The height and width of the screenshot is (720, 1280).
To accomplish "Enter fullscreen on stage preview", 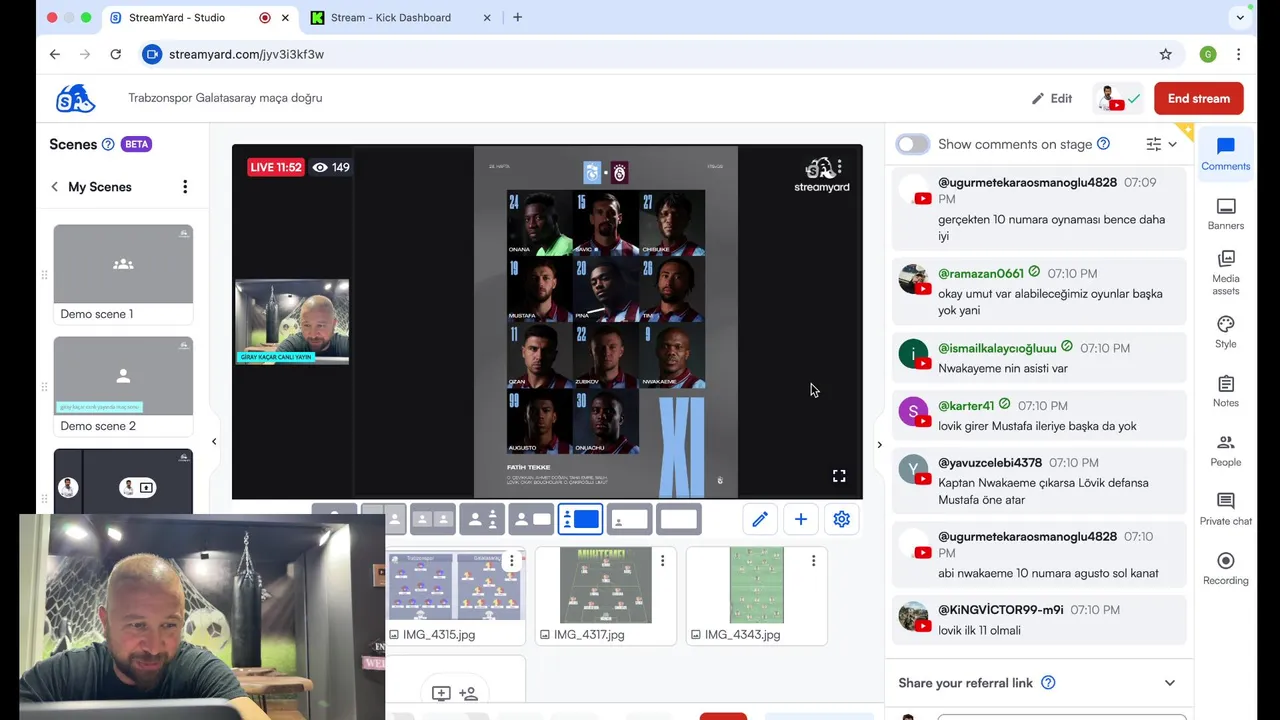I will point(839,476).
